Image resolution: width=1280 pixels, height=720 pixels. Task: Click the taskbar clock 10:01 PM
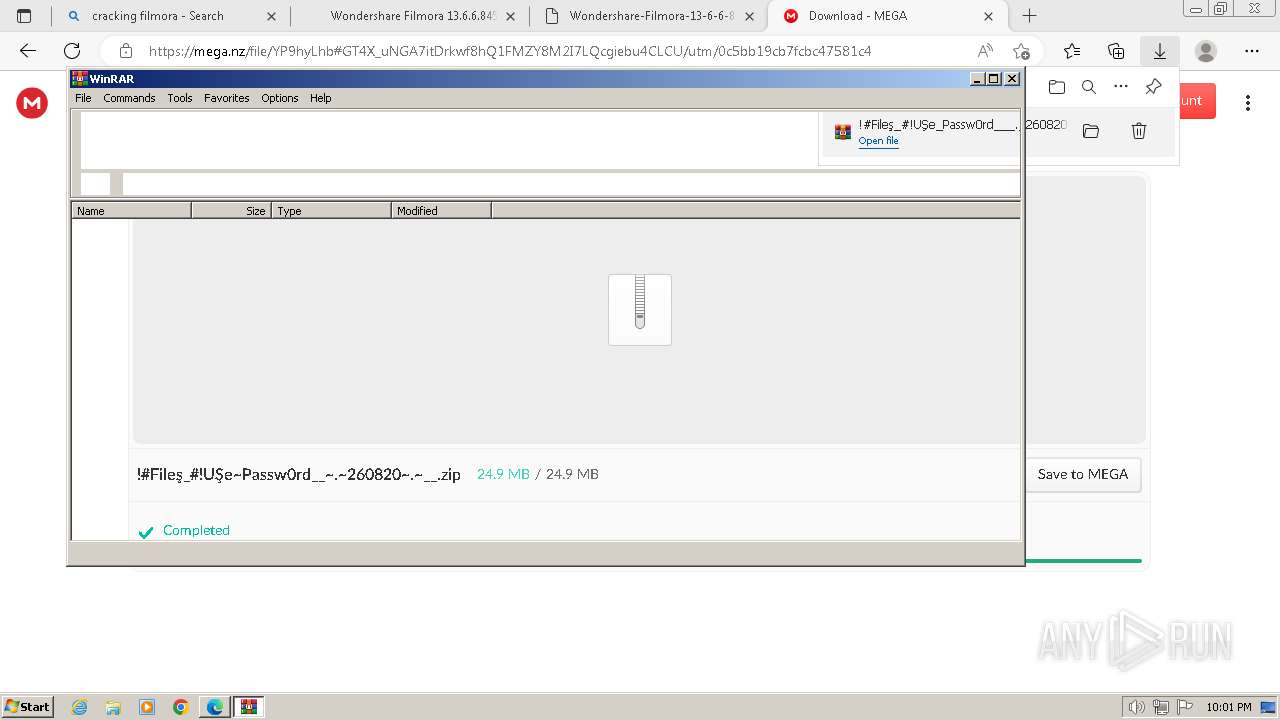click(x=1229, y=707)
